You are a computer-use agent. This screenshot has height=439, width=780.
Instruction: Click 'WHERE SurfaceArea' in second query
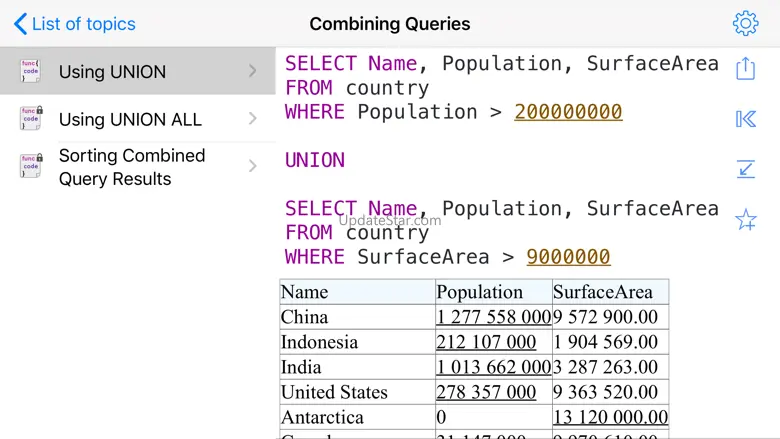[387, 257]
